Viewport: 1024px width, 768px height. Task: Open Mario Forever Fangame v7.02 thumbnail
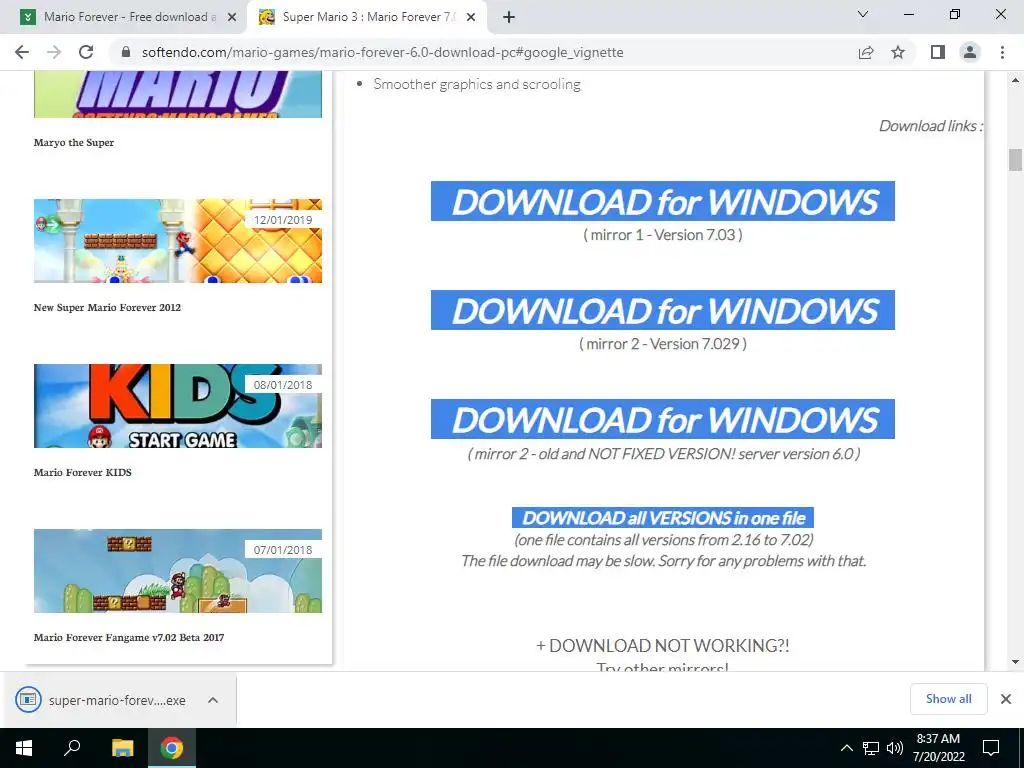point(178,571)
